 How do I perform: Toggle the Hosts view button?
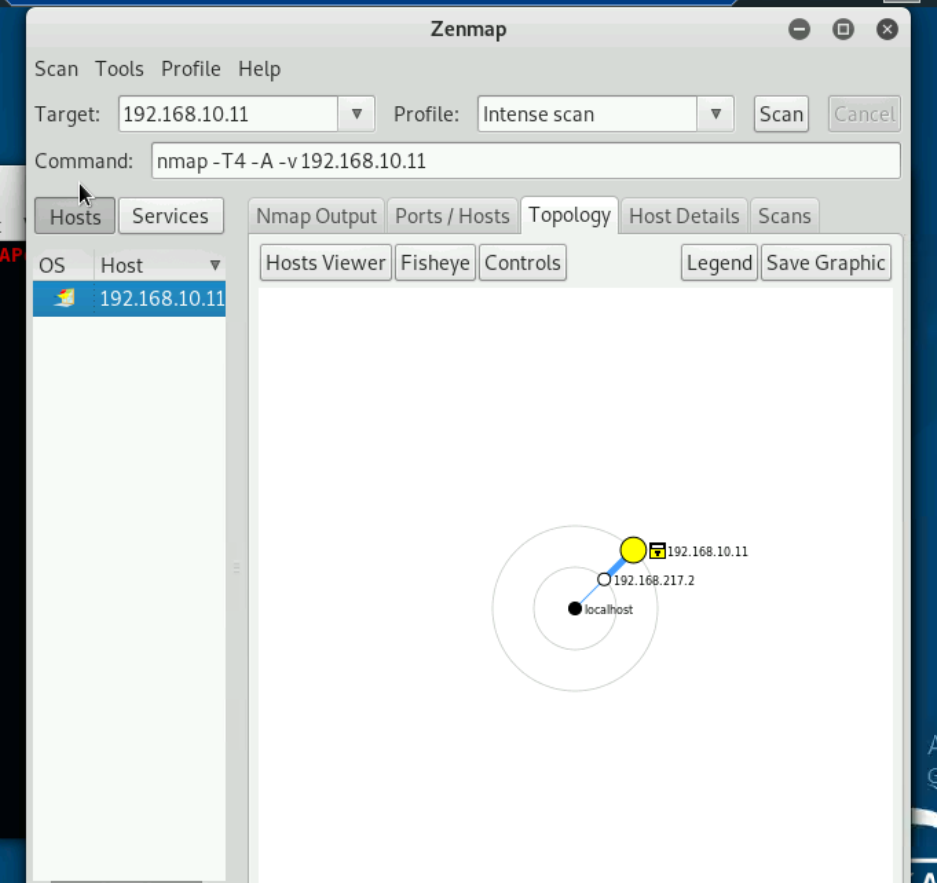pos(75,216)
